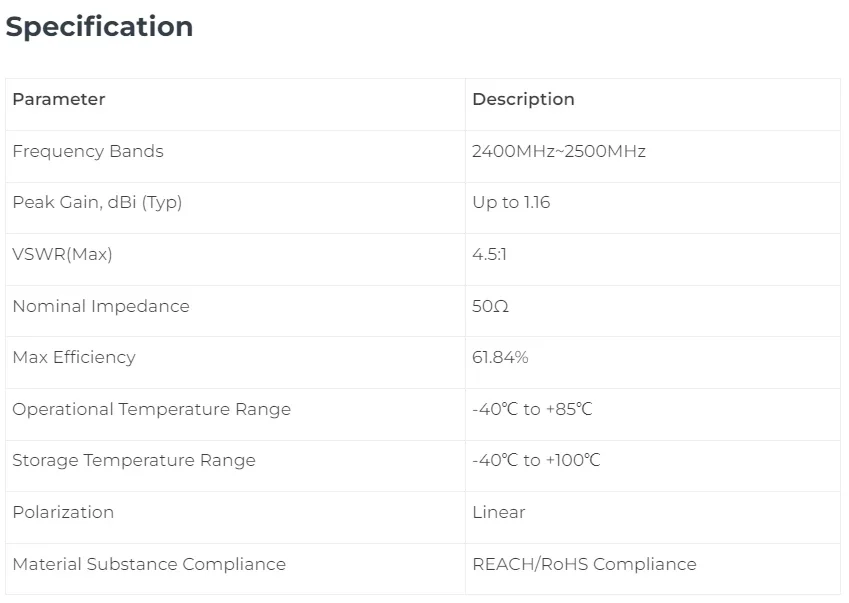Click Operational Temperature Range label
849x603 pixels.
[152, 409]
